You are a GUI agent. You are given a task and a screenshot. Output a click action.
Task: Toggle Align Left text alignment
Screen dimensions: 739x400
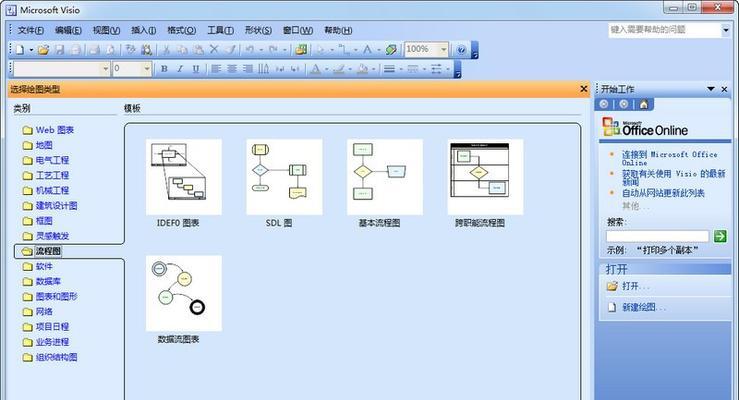216,69
